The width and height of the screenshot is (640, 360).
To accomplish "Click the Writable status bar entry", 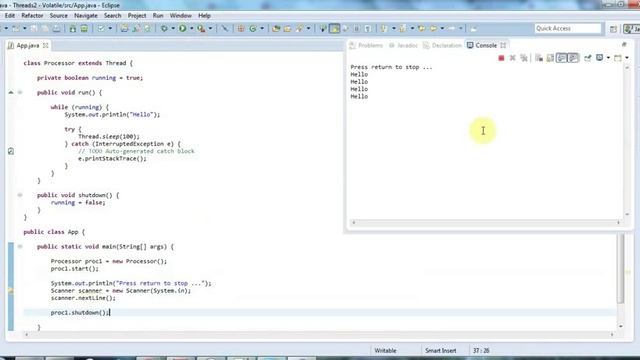I will 385,351.
